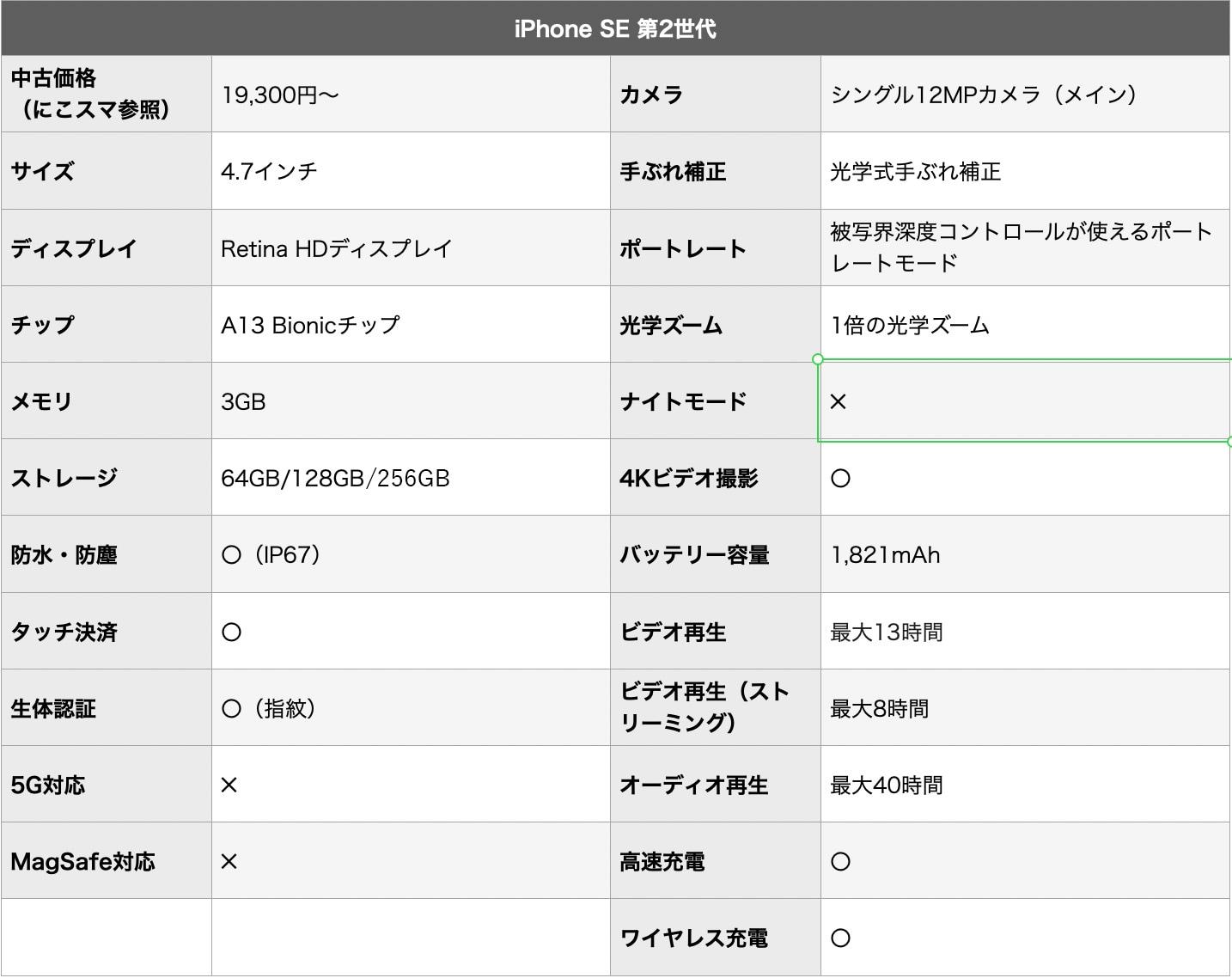Select the 4.7インチ value cell
This screenshot has height=978, width=1232.
[x=411, y=171]
